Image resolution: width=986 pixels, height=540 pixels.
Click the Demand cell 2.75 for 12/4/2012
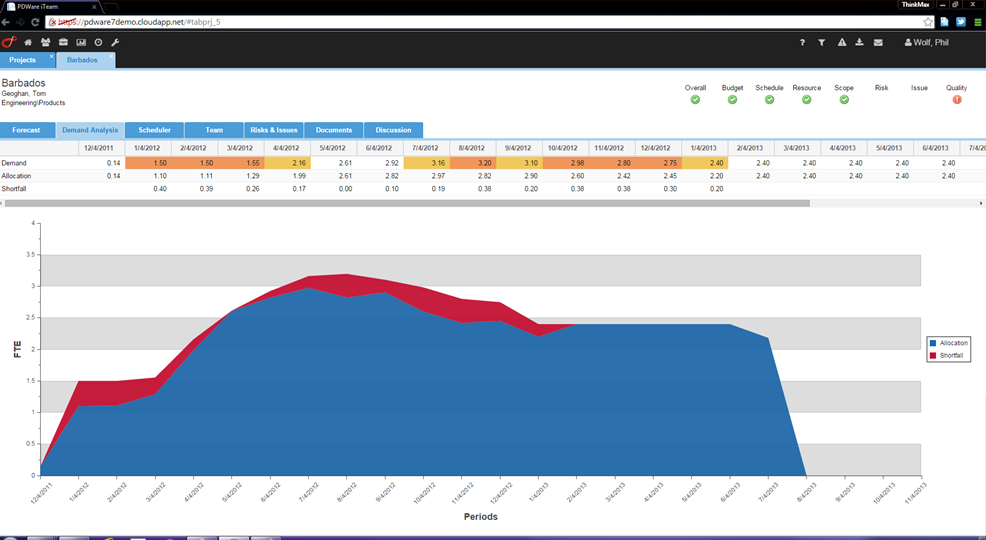(x=658, y=163)
